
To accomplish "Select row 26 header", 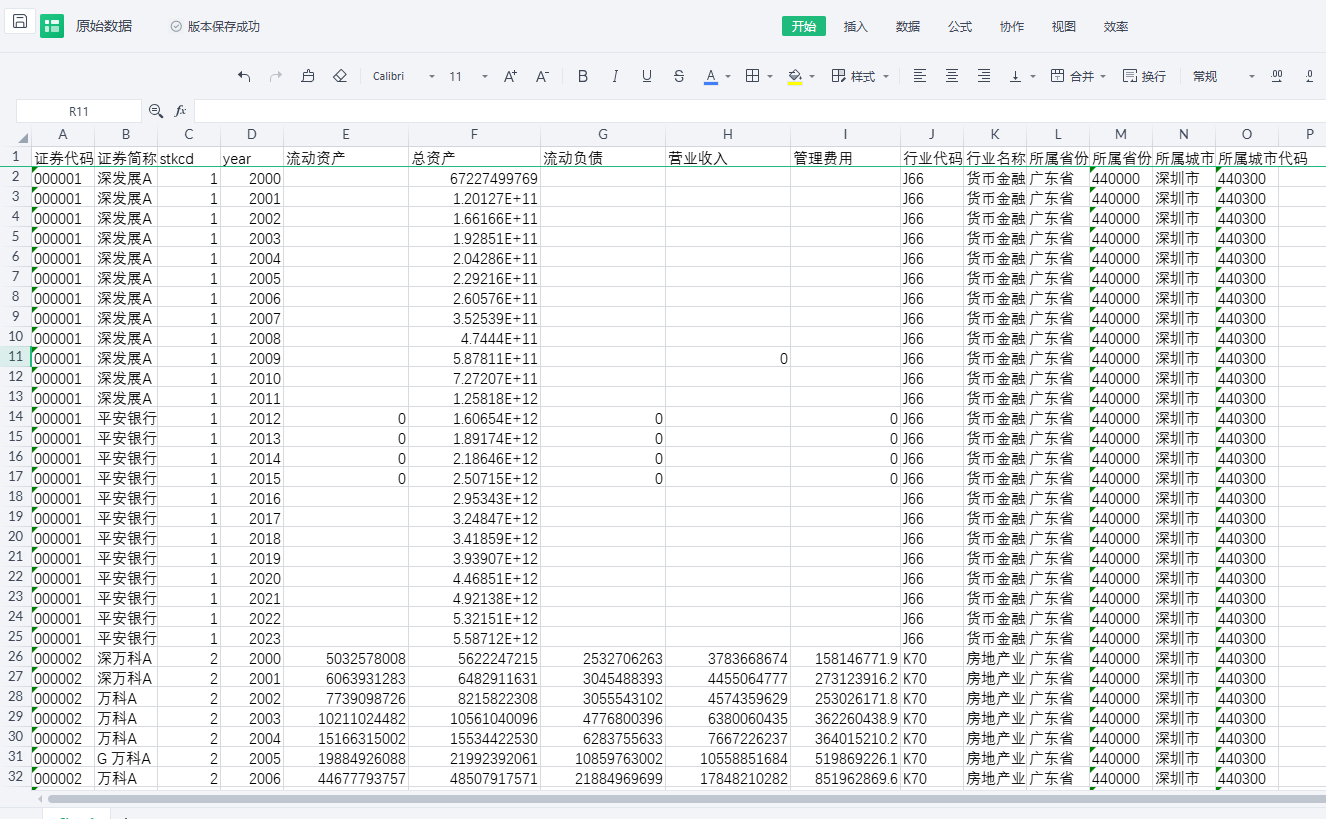I will tap(16, 657).
